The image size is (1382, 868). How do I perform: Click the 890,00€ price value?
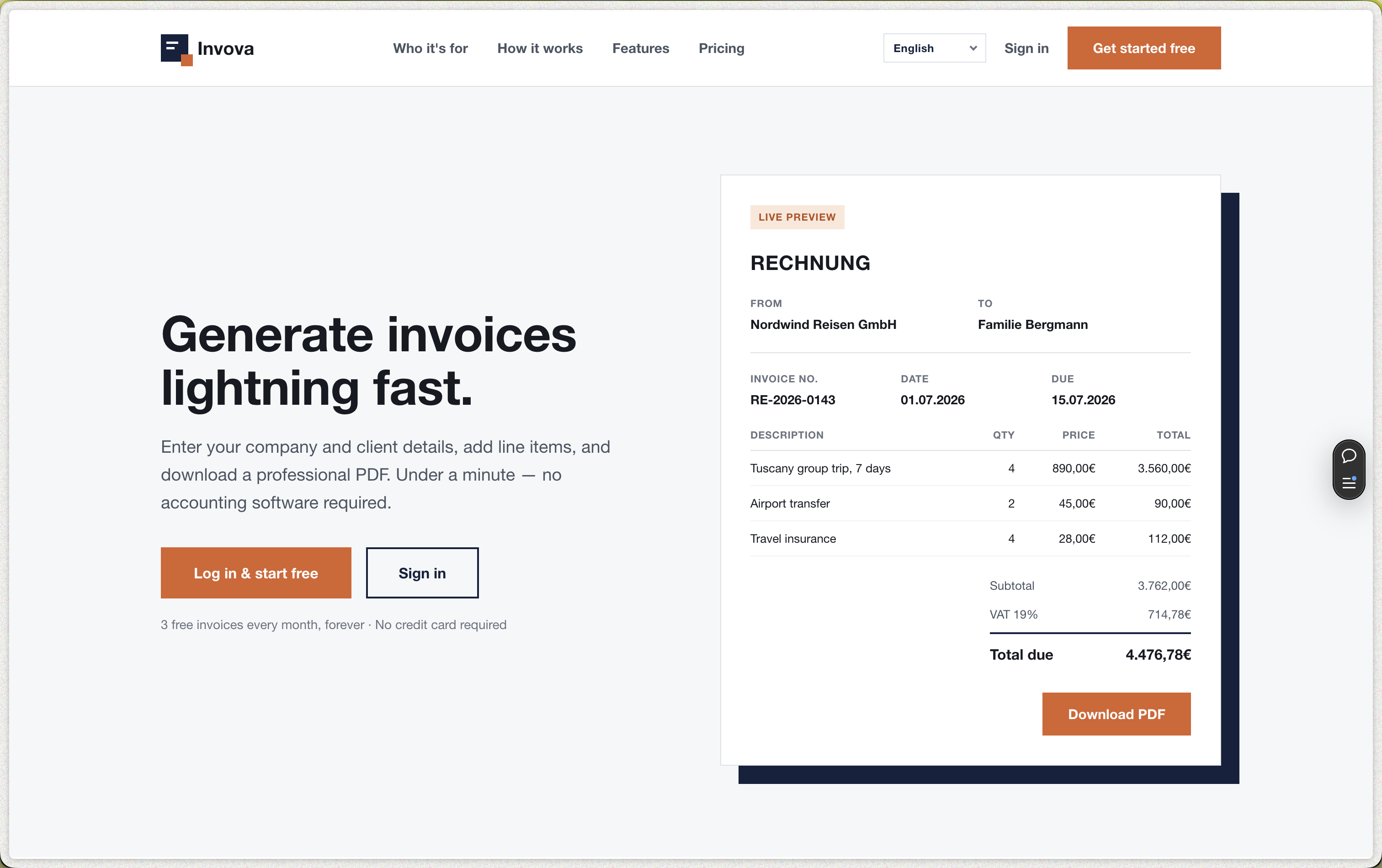click(x=1073, y=468)
